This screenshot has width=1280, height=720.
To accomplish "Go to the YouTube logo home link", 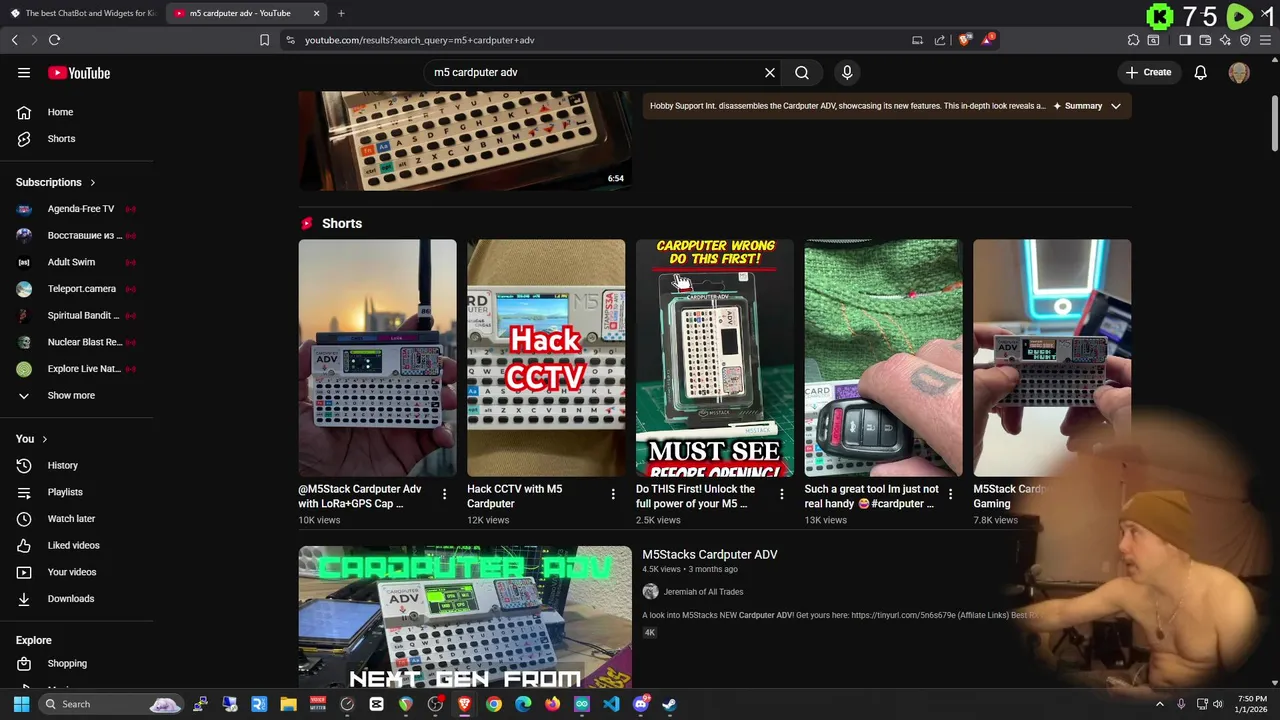I will pyautogui.click(x=79, y=73).
